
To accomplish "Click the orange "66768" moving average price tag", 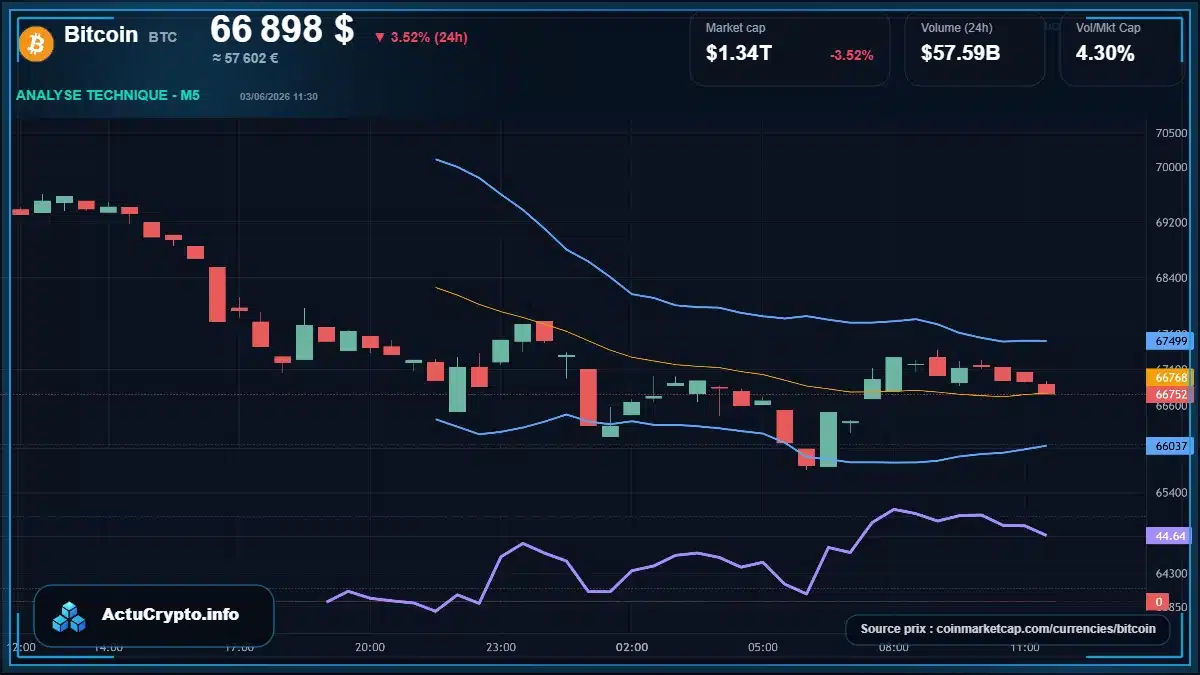I will tap(1170, 378).
